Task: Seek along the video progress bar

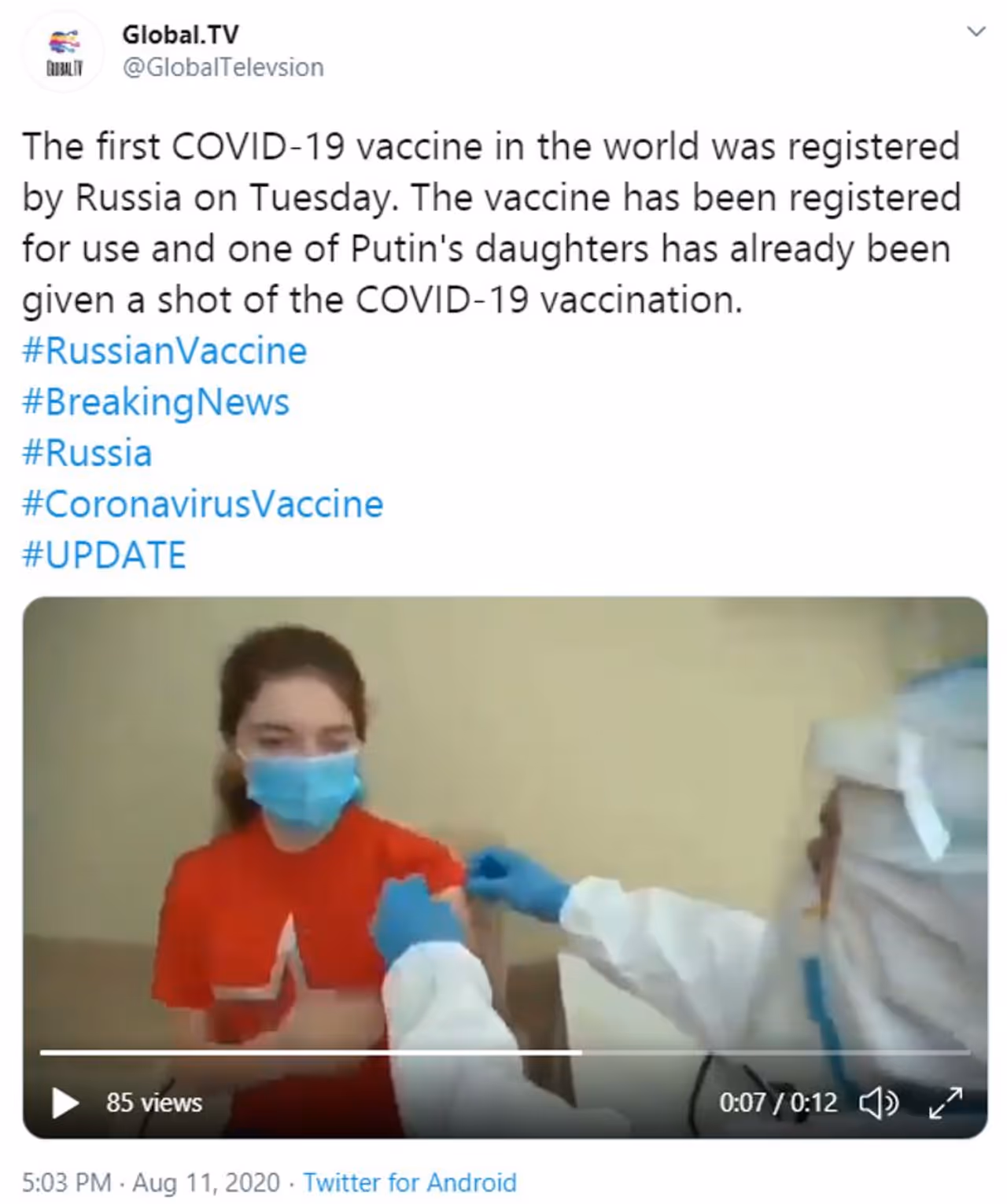Action: tap(504, 1051)
